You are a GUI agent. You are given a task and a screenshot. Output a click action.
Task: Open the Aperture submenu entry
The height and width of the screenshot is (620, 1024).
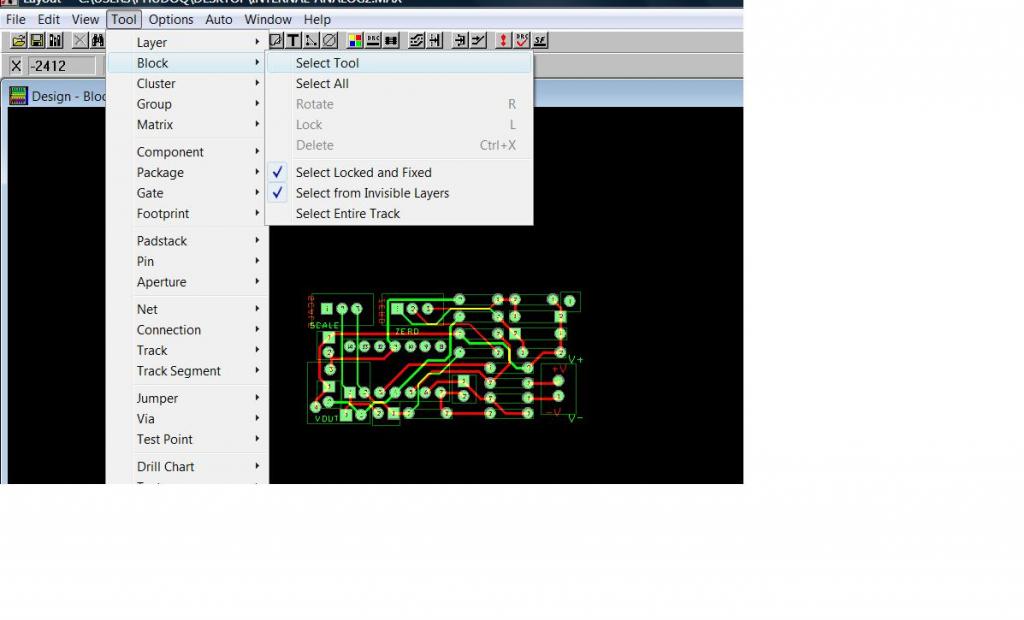tap(187, 282)
